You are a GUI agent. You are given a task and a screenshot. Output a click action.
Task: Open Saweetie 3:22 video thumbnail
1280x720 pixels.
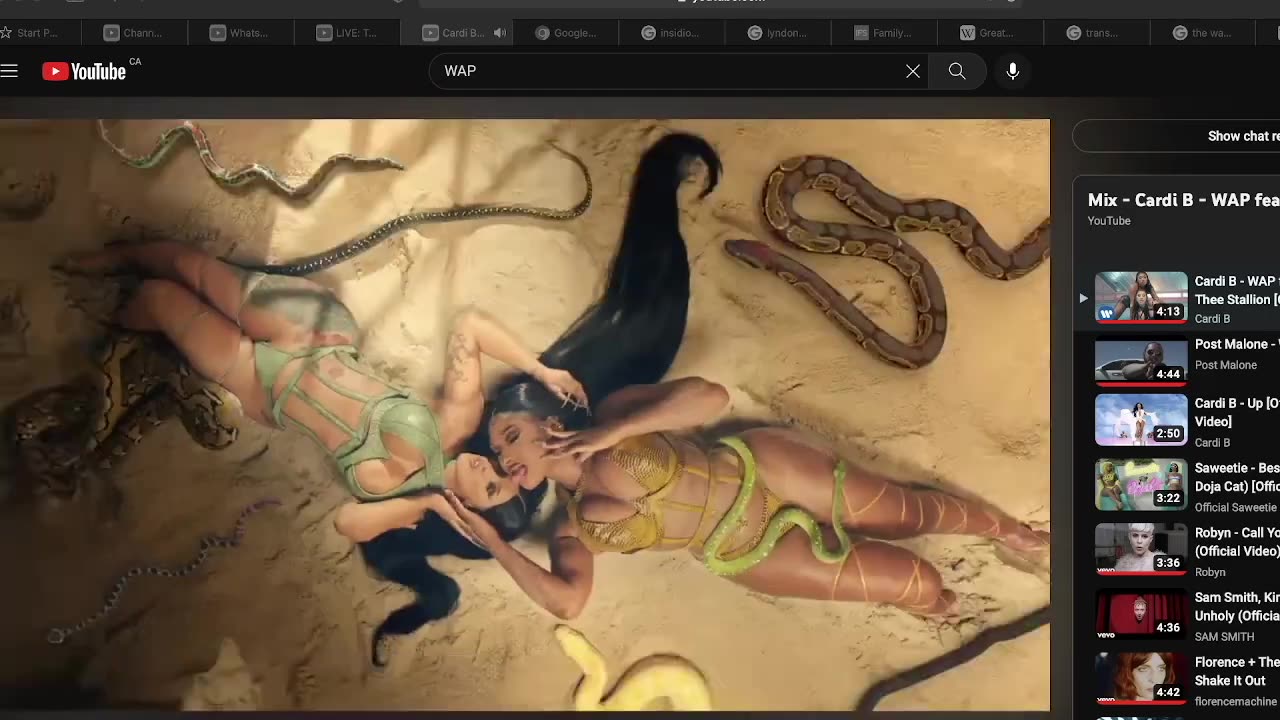coord(1141,484)
